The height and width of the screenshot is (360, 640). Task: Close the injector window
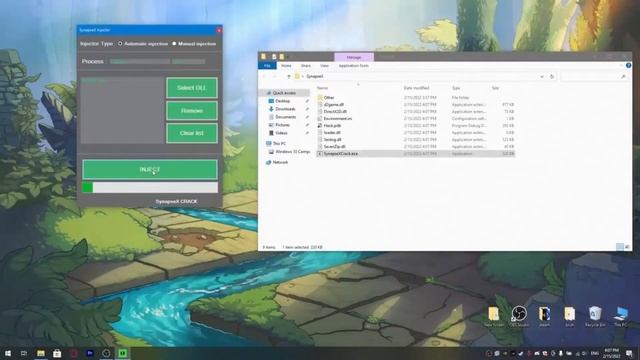click(219, 30)
